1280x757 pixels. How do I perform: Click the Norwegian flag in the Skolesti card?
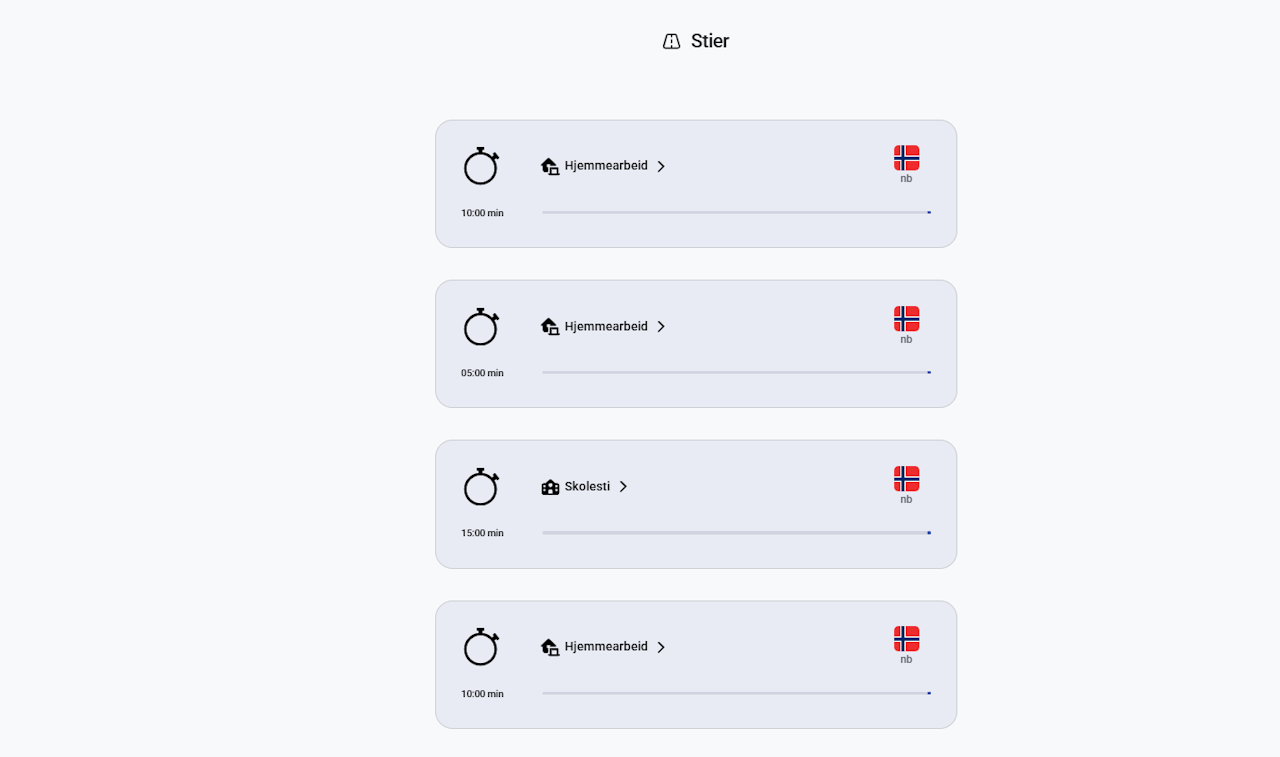click(x=906, y=479)
